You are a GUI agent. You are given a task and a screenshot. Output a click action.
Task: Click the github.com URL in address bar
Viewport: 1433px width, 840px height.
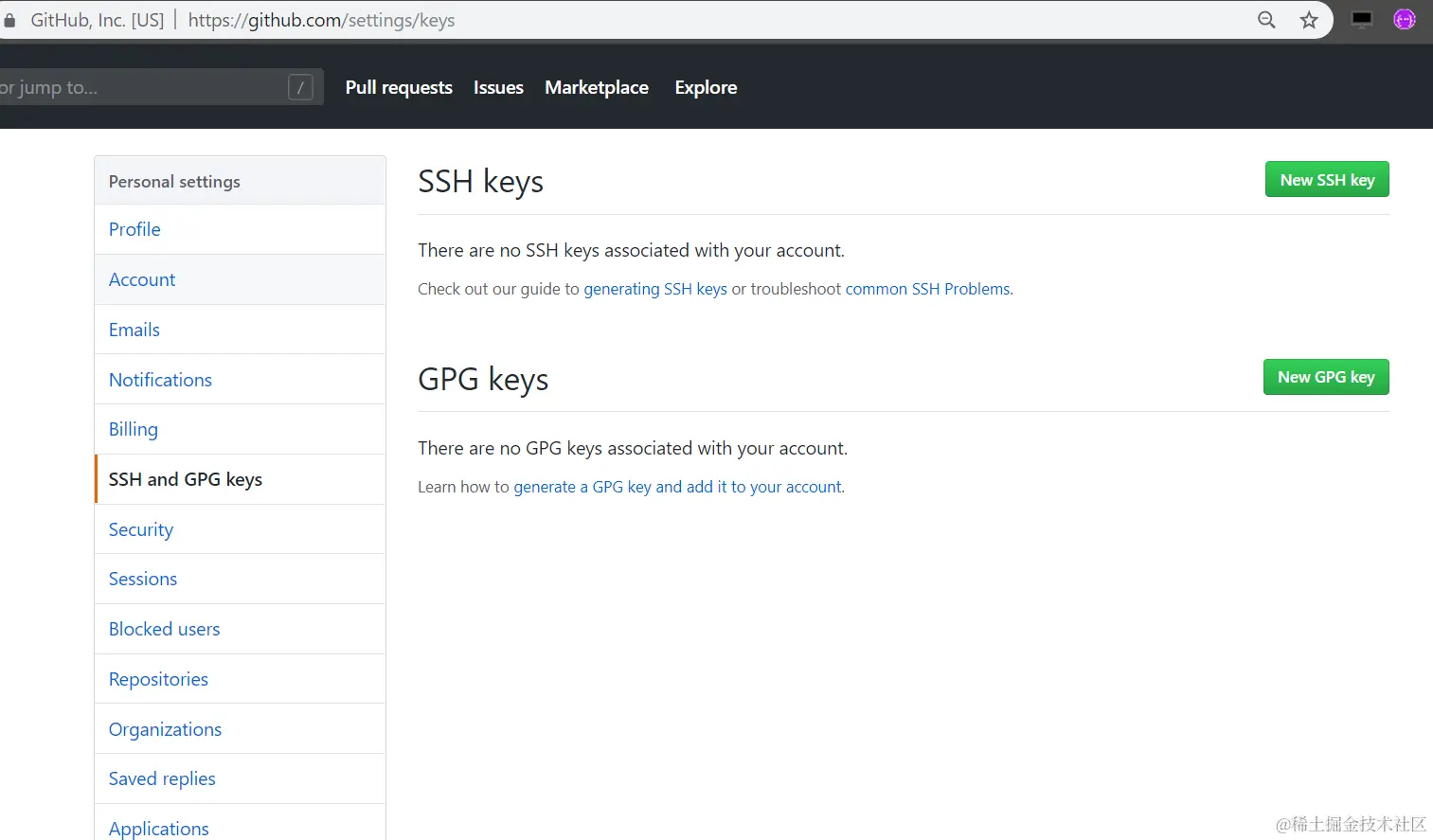point(321,20)
